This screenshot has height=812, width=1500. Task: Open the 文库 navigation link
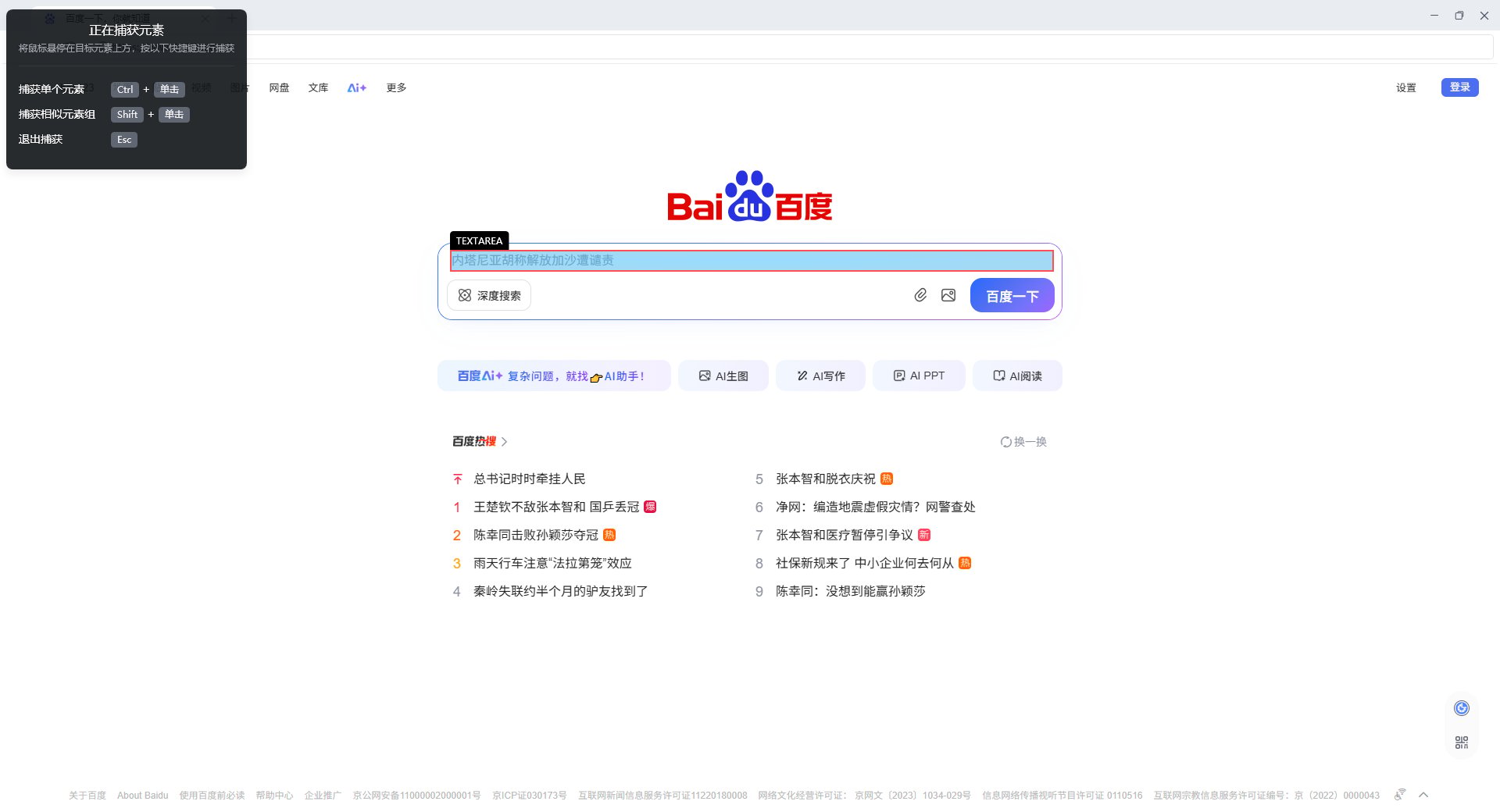coord(318,87)
